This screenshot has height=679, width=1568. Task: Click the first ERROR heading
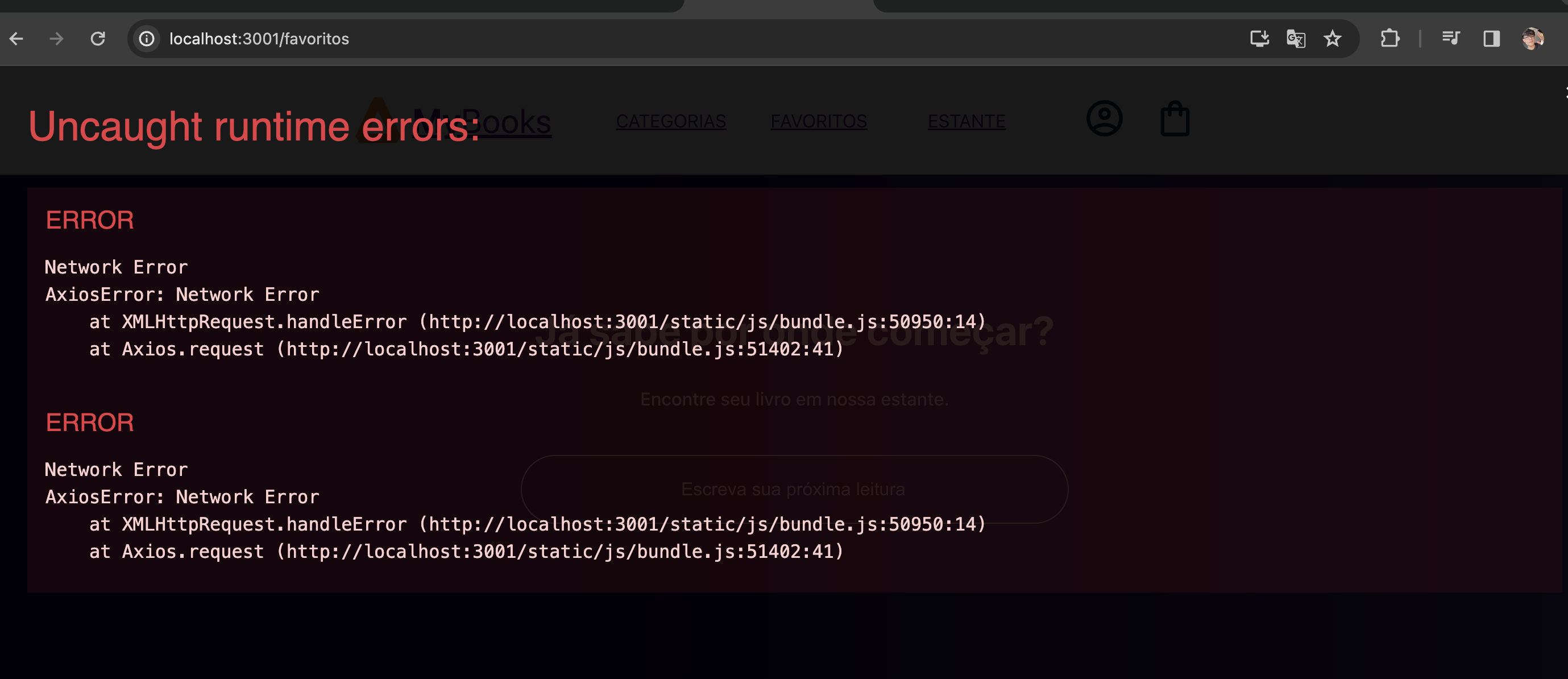[89, 220]
